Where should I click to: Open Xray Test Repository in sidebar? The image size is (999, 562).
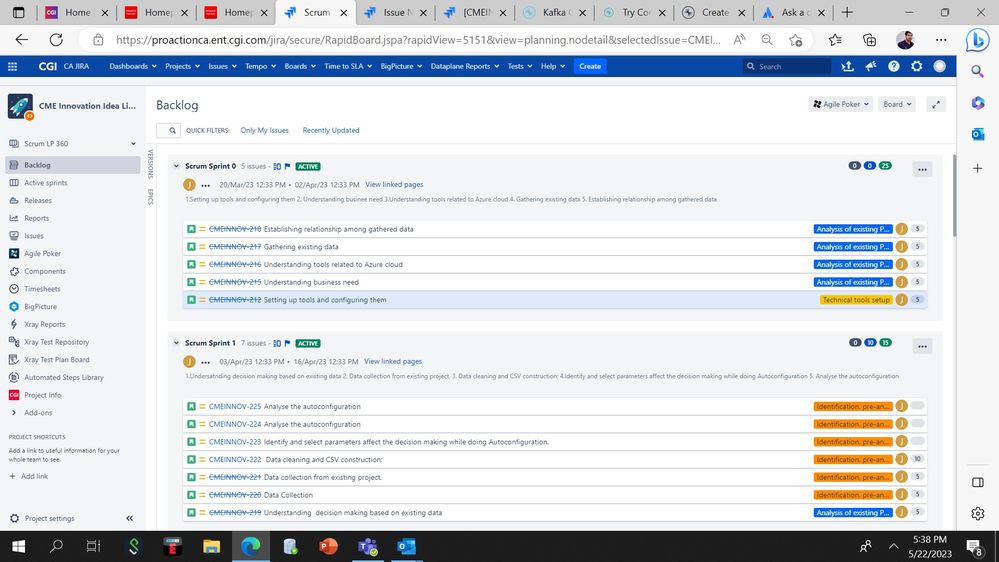[57, 342]
